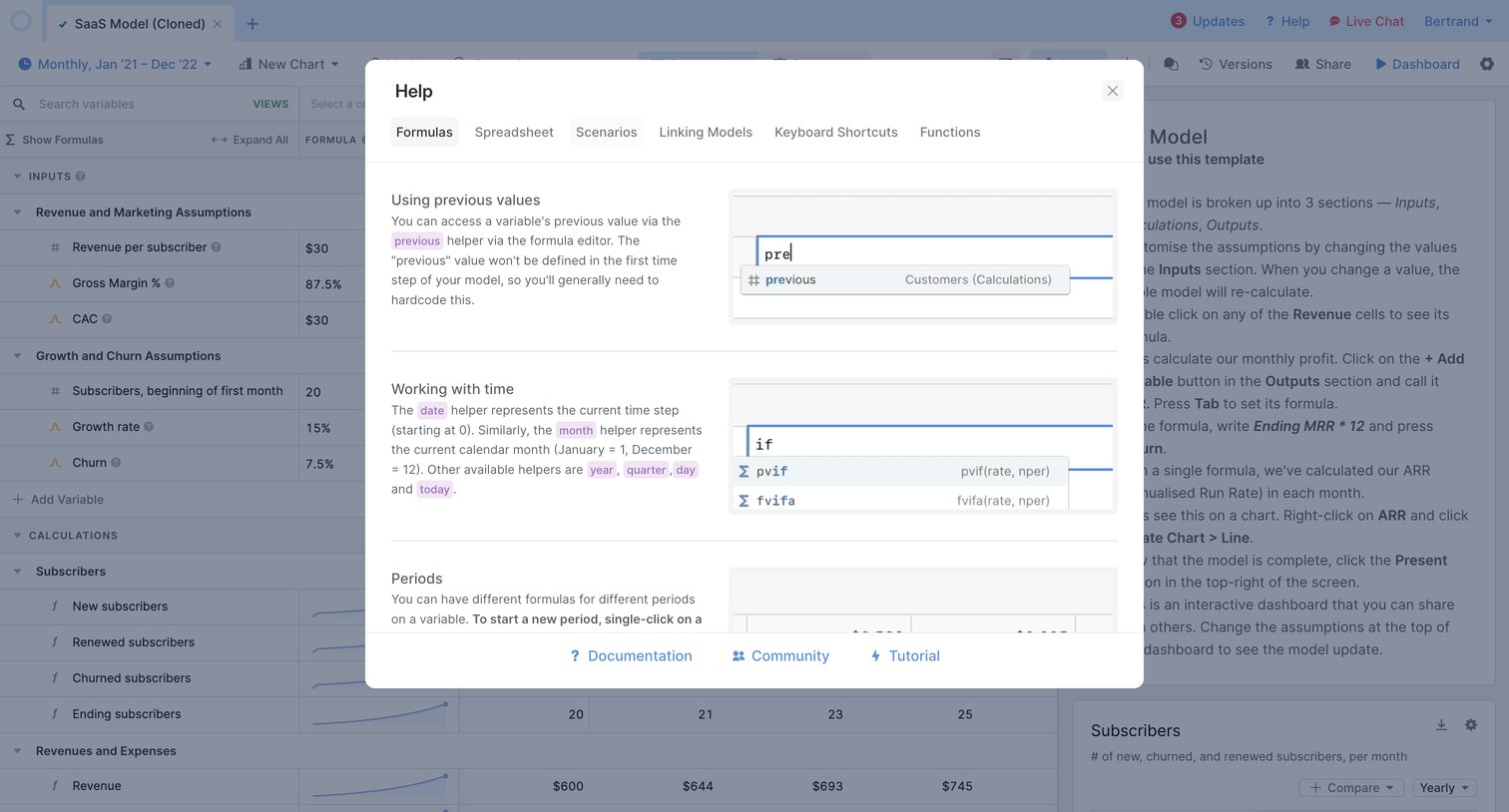Click info icon beside Revenue per subscriber
This screenshot has width=1509, height=812.
217,247
